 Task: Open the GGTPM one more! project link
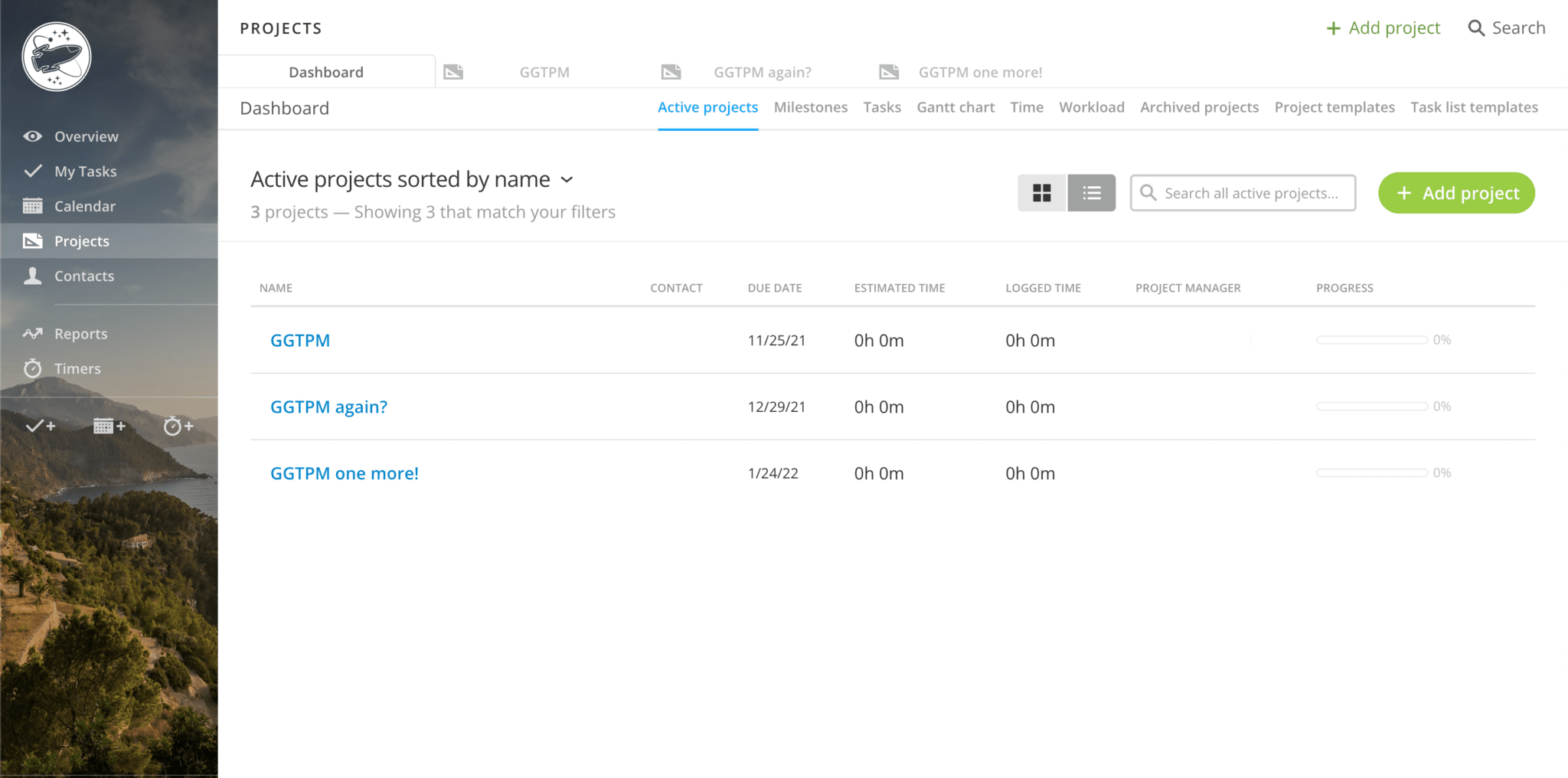pyautogui.click(x=345, y=473)
